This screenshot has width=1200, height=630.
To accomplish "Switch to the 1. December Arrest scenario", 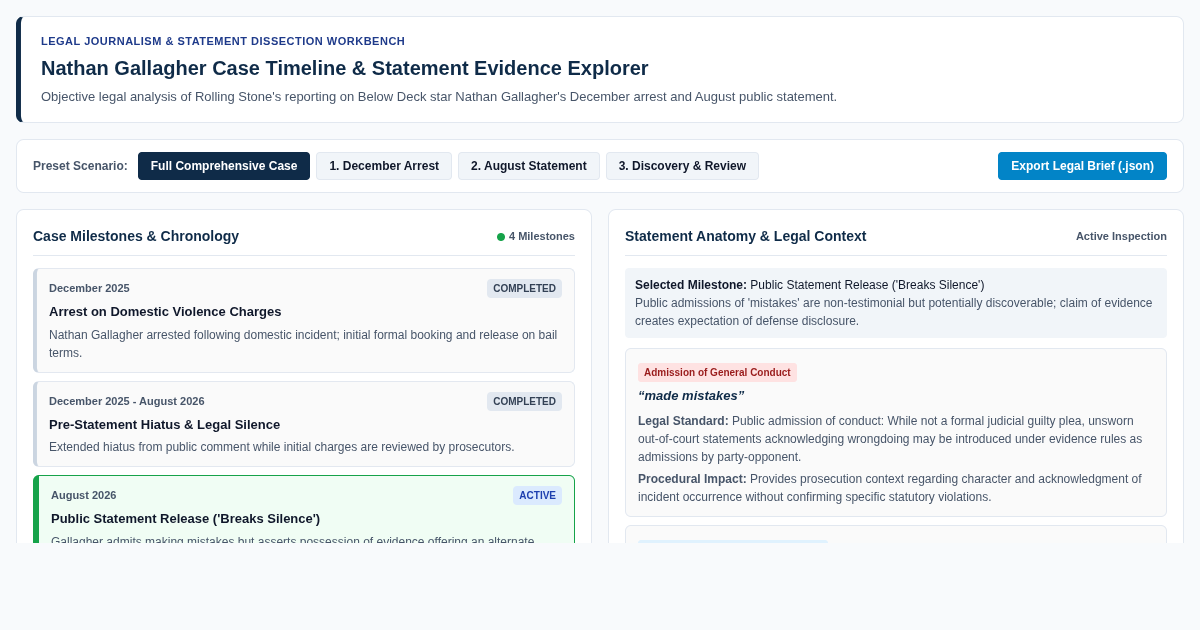I will (x=384, y=166).
